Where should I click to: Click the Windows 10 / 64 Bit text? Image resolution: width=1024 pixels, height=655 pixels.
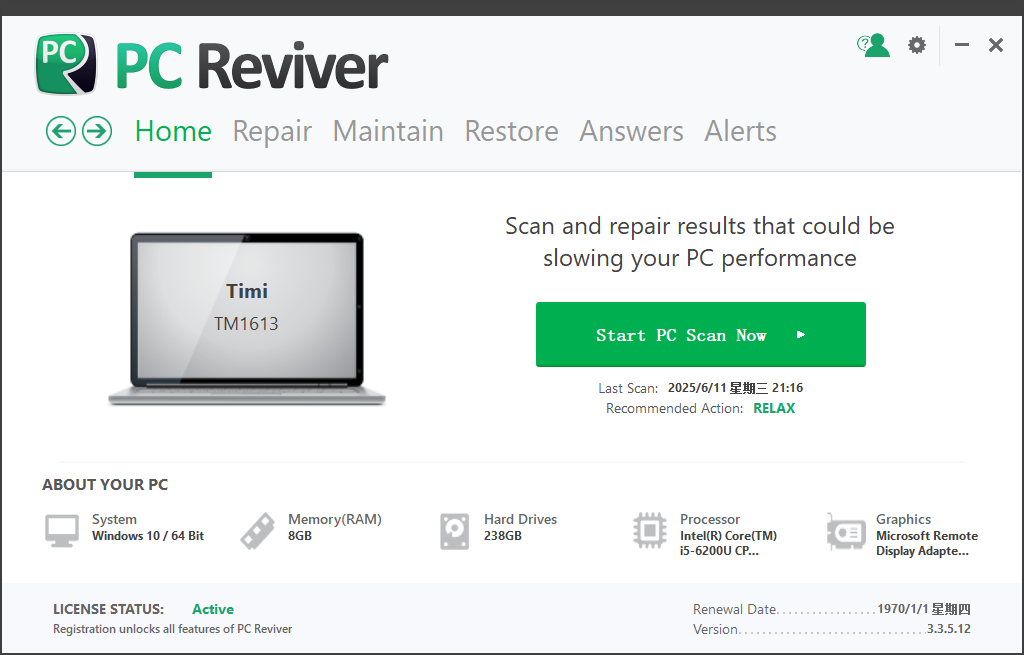point(148,535)
